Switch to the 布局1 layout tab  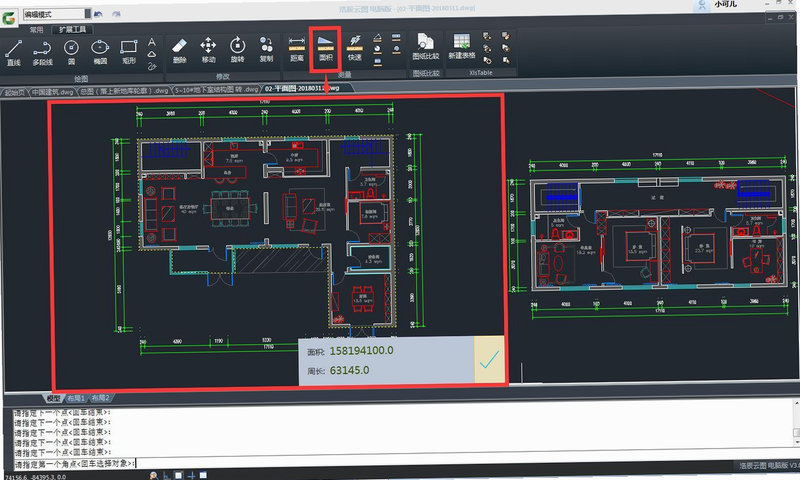76,398
